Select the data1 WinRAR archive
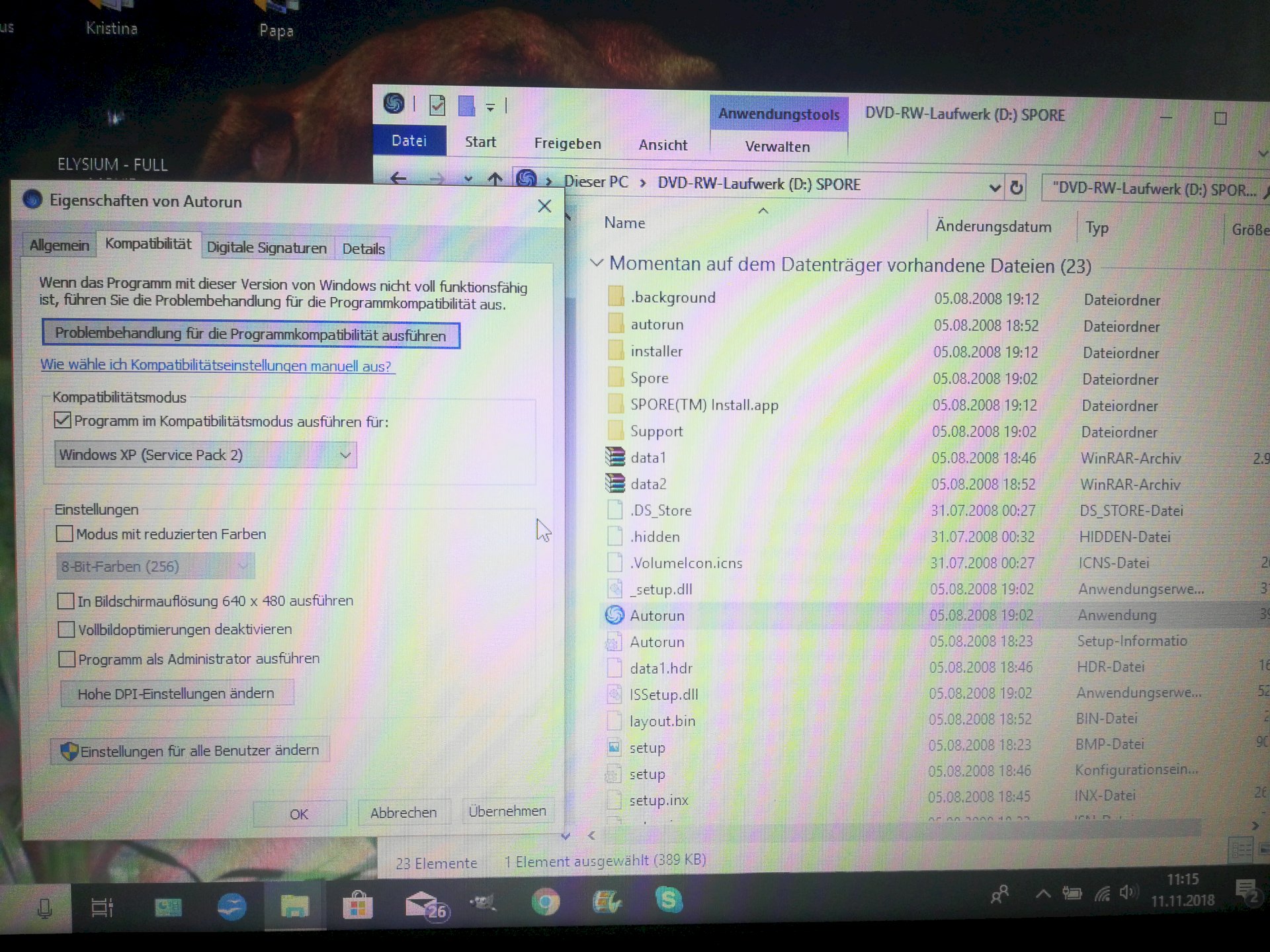The image size is (1270, 952). pyautogui.click(x=648, y=457)
